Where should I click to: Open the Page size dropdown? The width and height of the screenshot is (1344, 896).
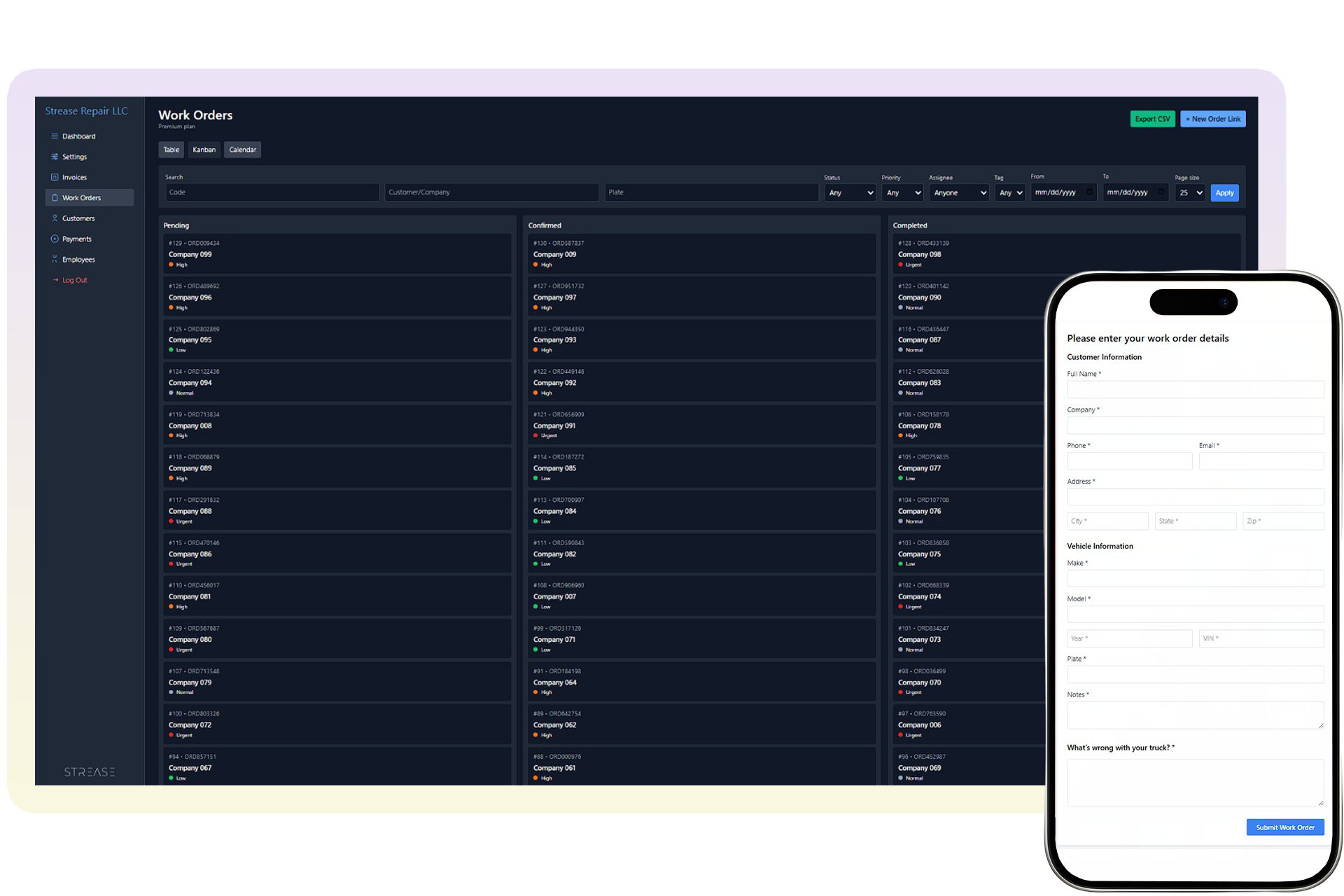(x=1190, y=193)
